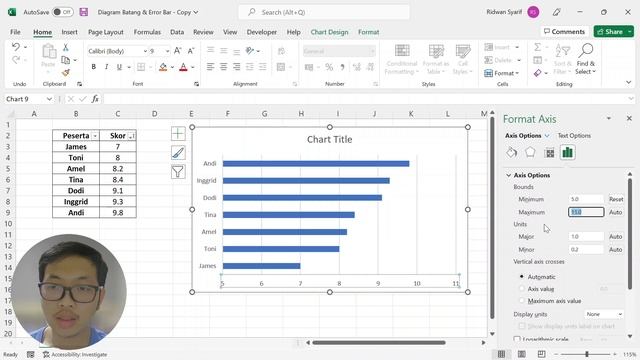
Task: Click the Fill Color bucket icon
Action: click(163, 67)
